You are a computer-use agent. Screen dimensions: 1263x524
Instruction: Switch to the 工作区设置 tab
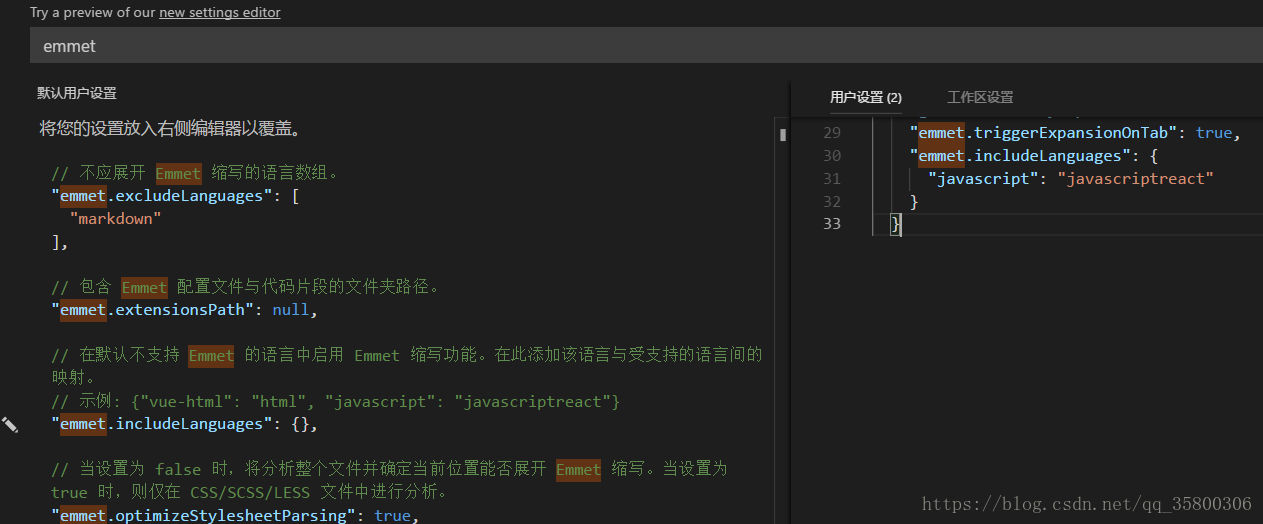coord(980,97)
